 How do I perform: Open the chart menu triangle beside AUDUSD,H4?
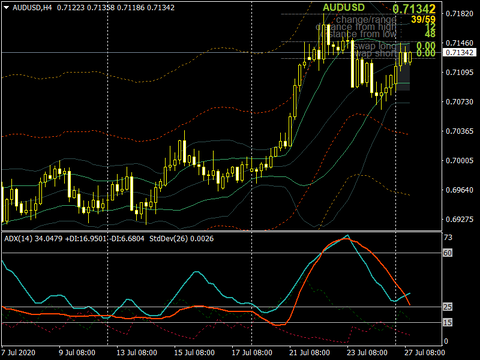click(x=7, y=8)
